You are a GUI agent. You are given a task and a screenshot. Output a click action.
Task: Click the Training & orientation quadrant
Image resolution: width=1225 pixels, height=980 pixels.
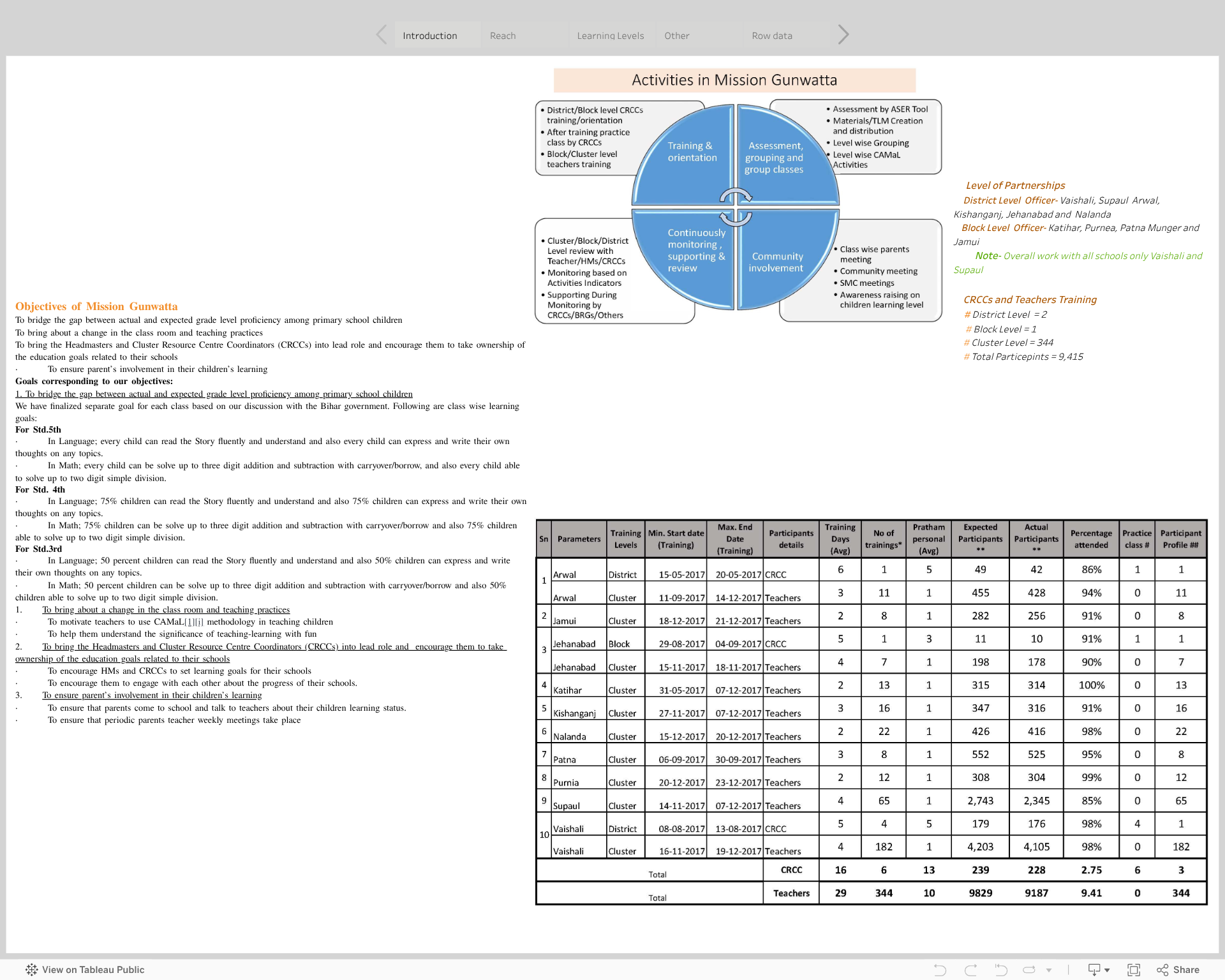click(692, 152)
